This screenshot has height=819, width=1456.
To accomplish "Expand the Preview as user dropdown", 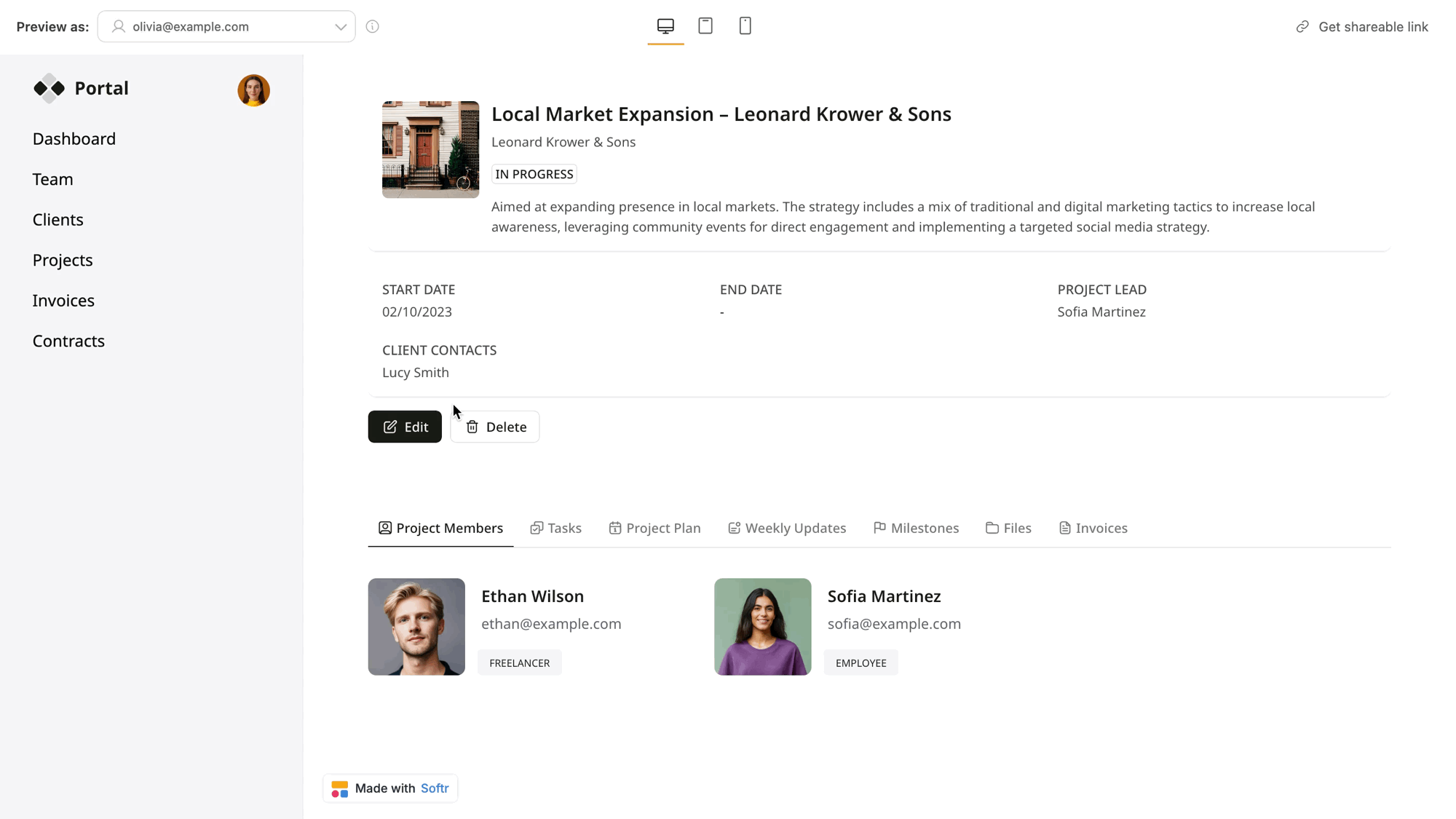I will [x=226, y=27].
